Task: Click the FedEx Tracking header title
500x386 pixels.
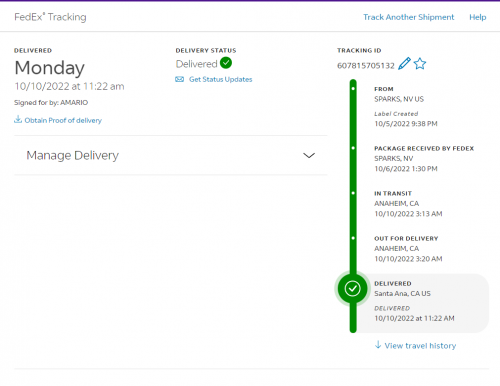Action: [x=50, y=17]
